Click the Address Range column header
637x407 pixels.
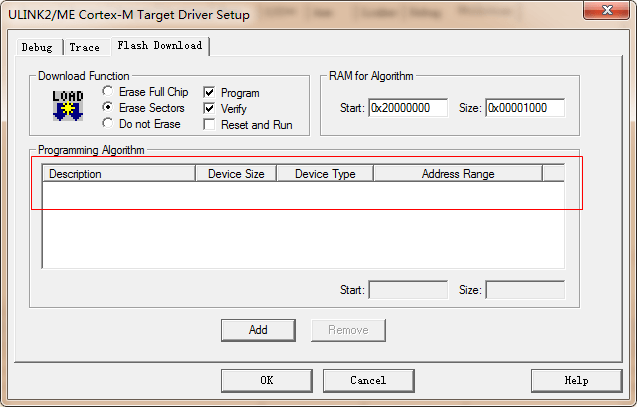coord(457,174)
